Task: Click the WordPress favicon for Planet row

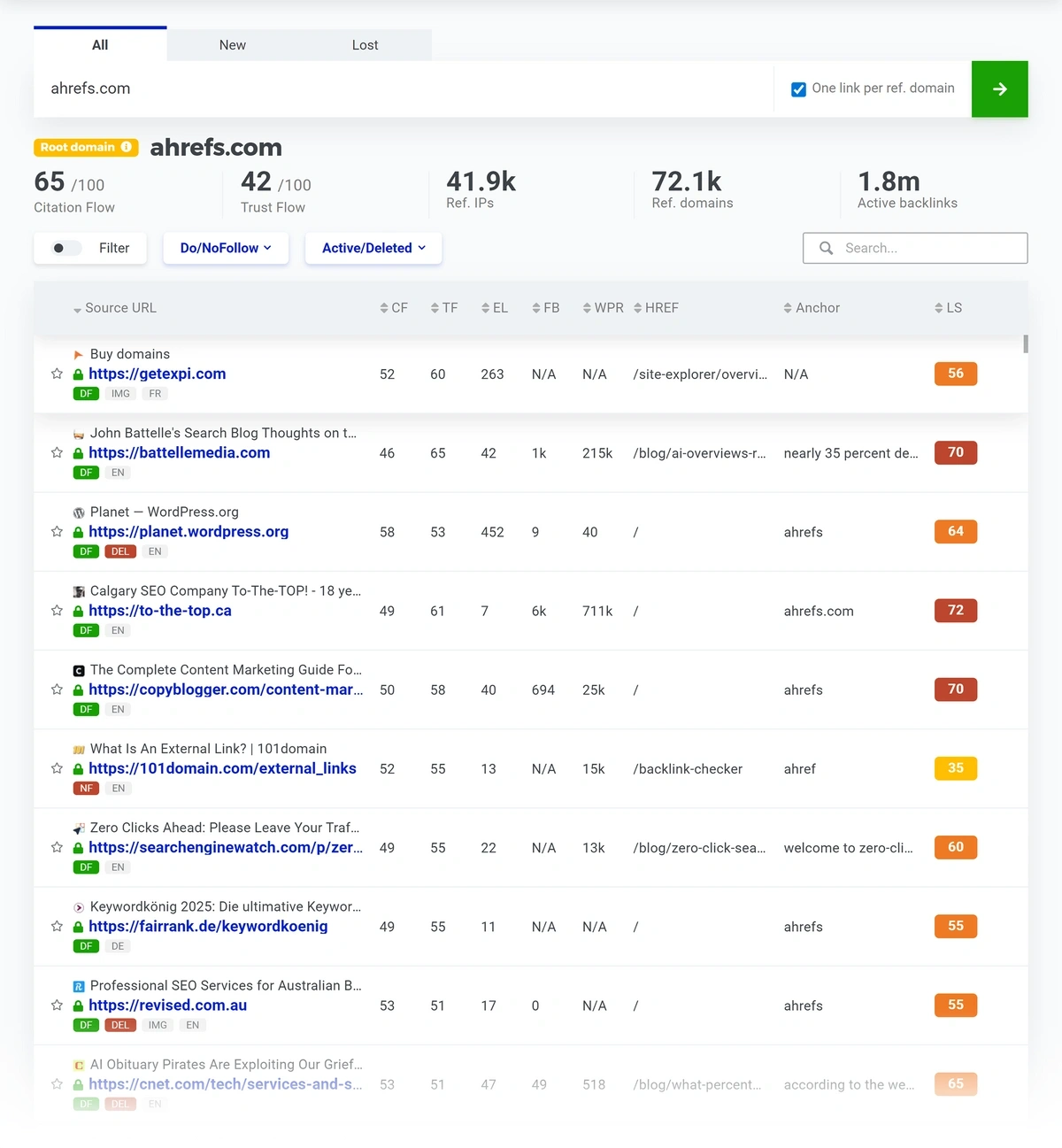Action: point(79,512)
